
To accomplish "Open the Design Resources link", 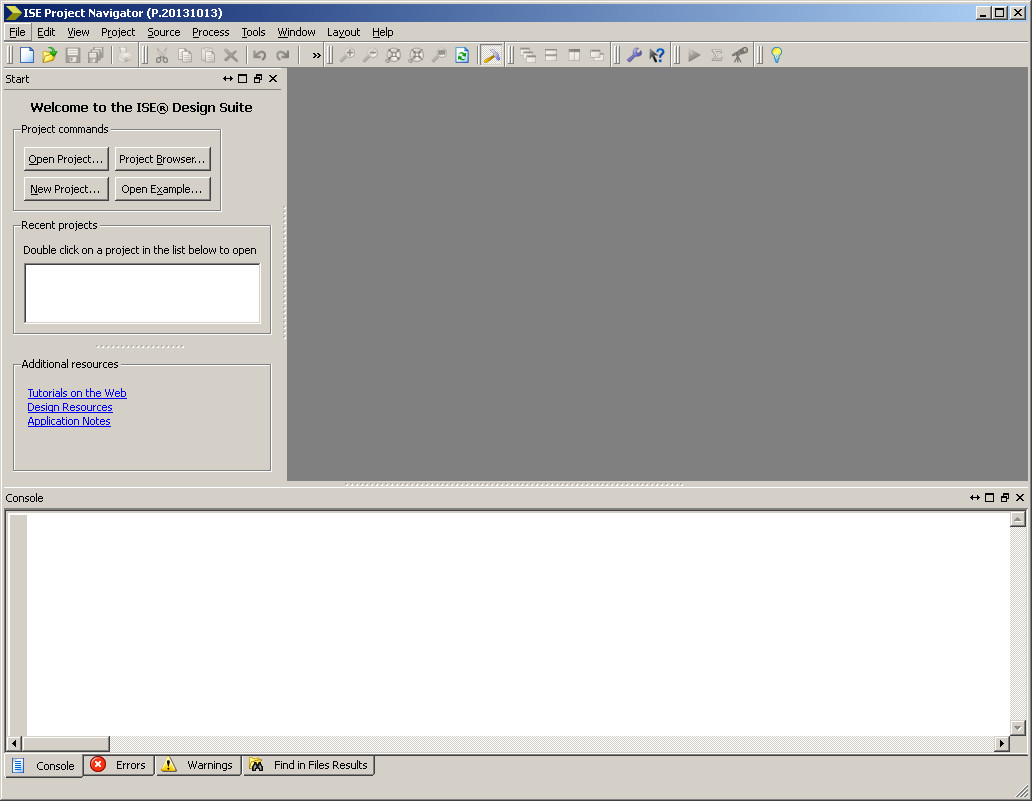I will click(70, 407).
